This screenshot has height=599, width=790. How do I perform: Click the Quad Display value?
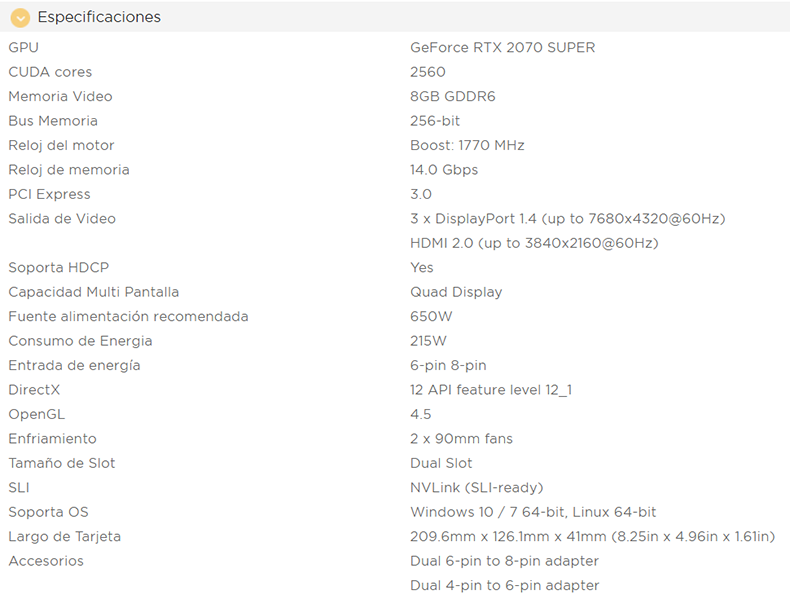pos(456,292)
